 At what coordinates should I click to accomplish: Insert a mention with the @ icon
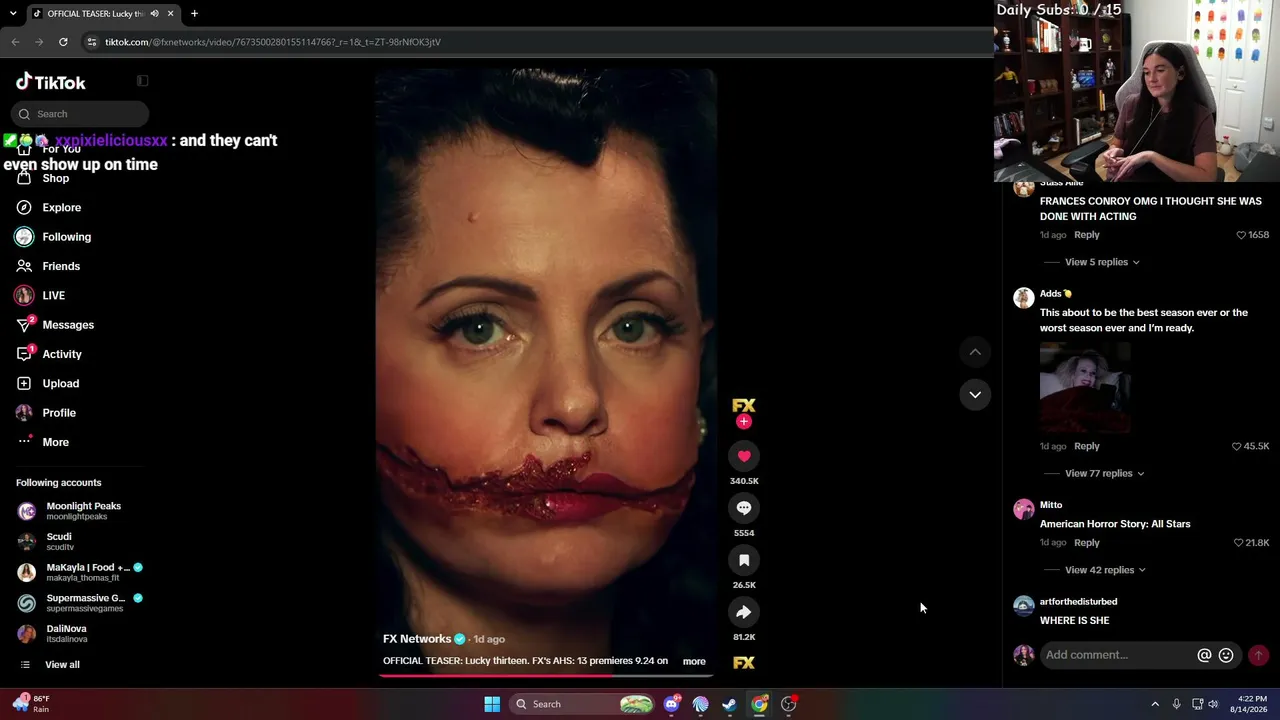(1204, 655)
